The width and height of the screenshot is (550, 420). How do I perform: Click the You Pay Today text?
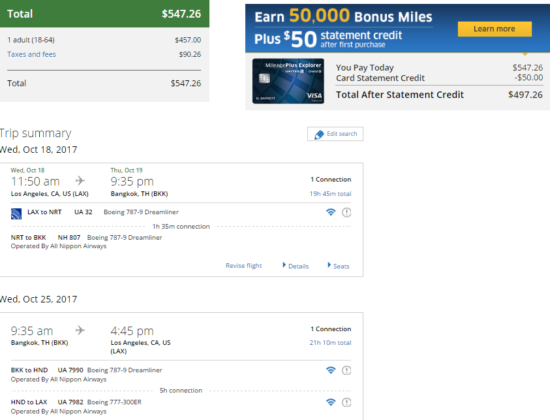click(365, 67)
